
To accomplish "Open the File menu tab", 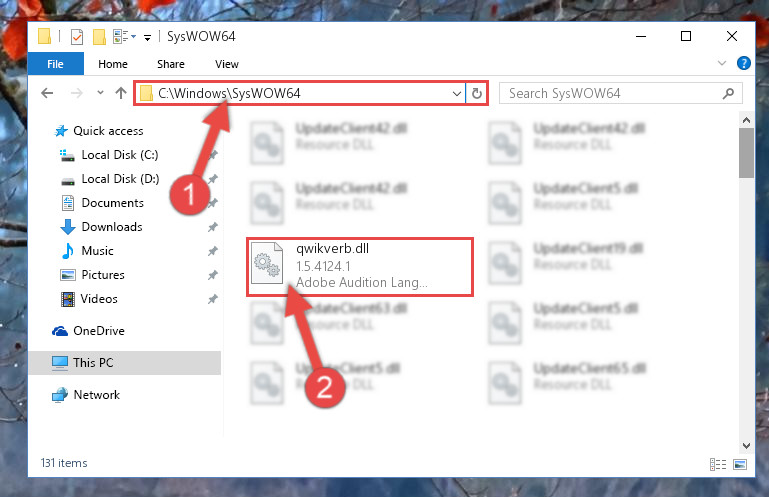I will coord(55,64).
